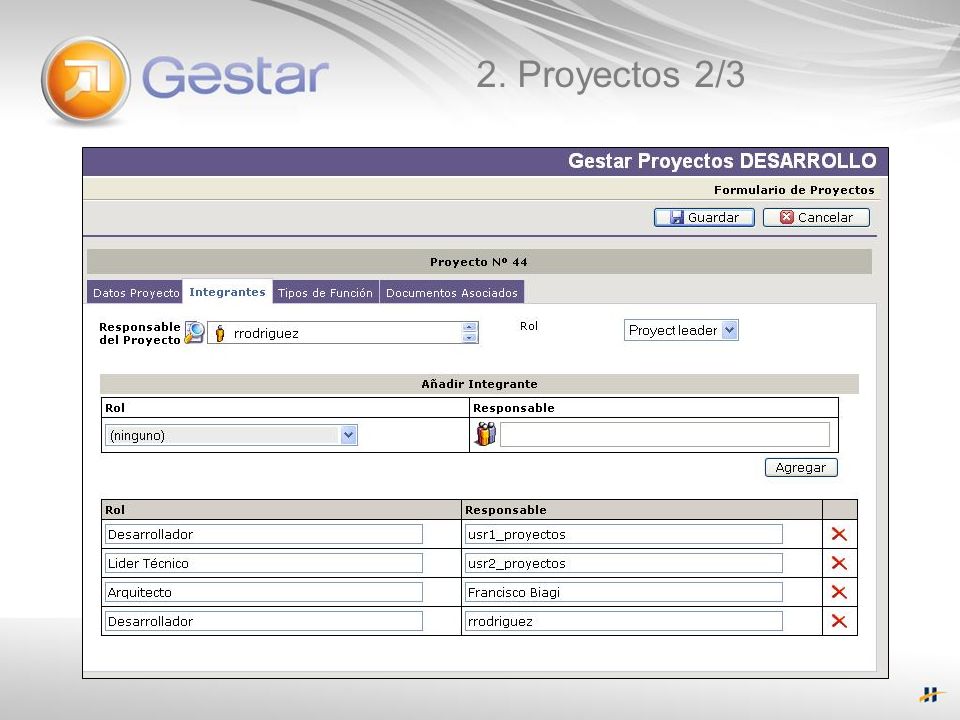Screen dimensions: 960x720
Task: Click the usr1_proyectos responsable field
Action: tap(623, 534)
